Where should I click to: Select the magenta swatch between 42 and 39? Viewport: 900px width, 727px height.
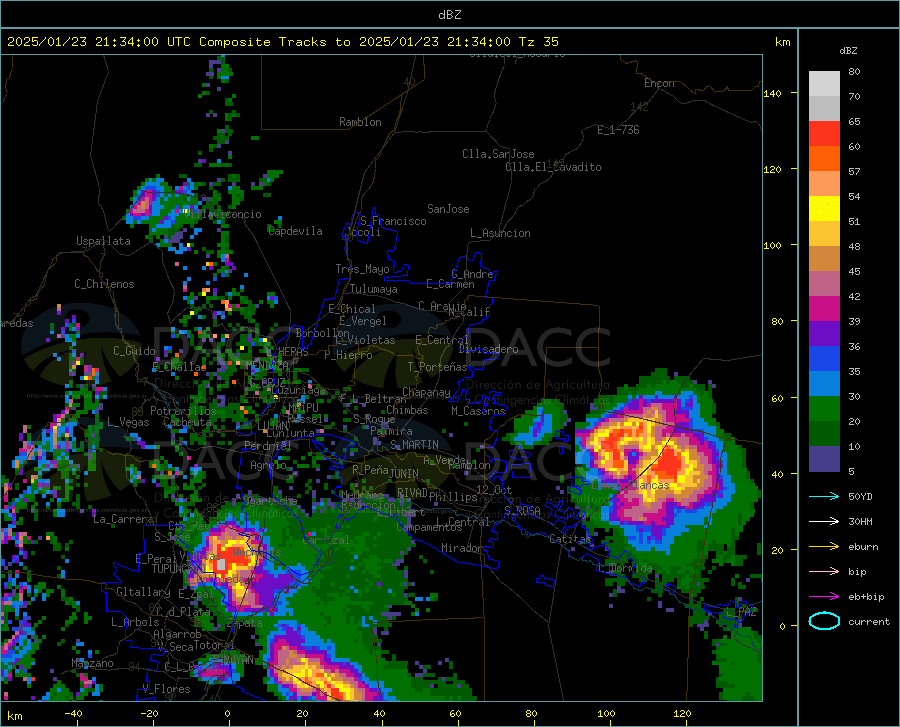(x=824, y=309)
